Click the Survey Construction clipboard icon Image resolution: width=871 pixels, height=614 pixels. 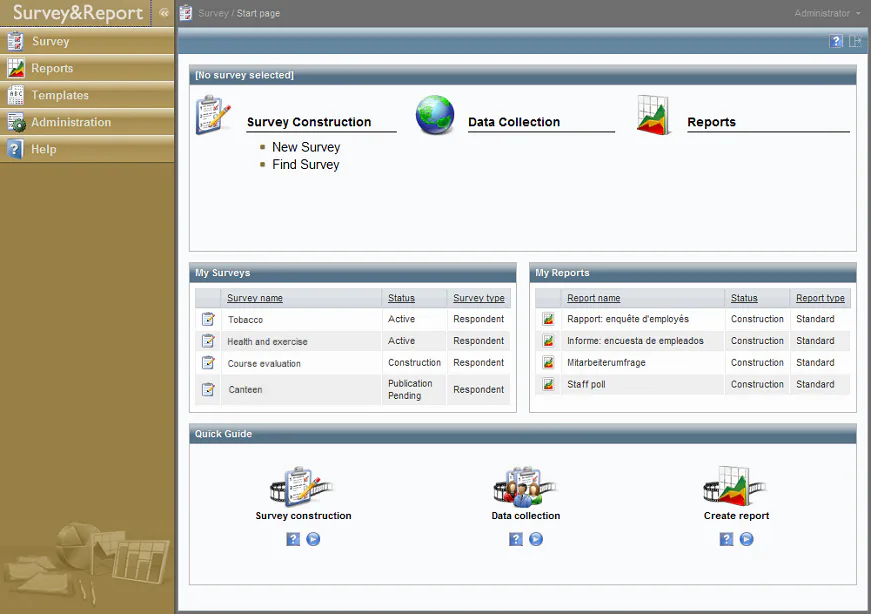pyautogui.click(x=213, y=114)
